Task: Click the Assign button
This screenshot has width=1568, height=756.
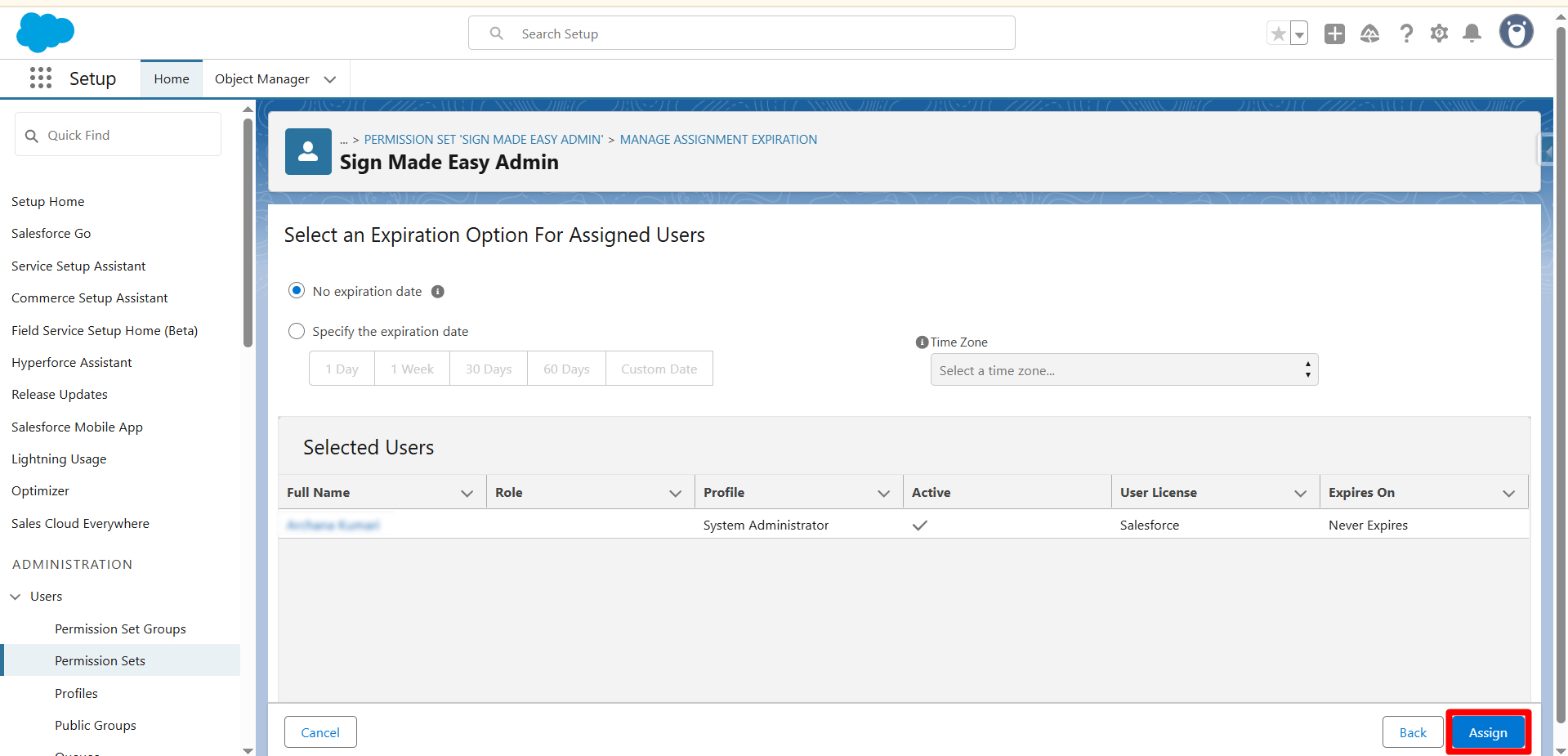Action: 1488,732
